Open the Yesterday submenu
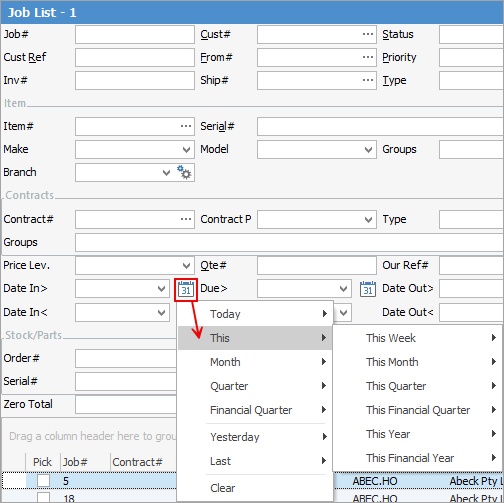The height and width of the screenshot is (503, 504). coord(255,437)
